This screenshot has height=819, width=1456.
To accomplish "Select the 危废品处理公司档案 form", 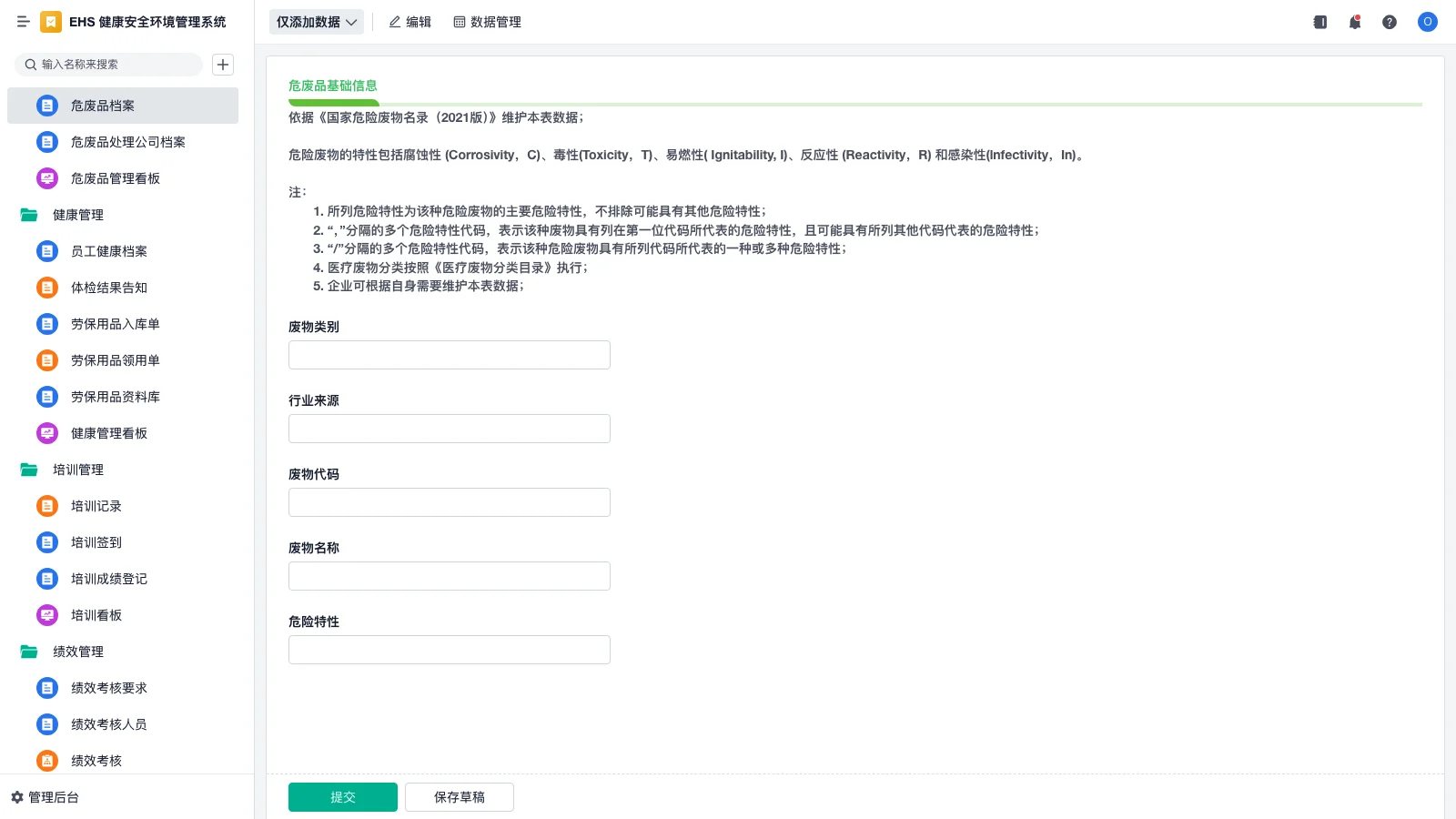I will coord(128,142).
